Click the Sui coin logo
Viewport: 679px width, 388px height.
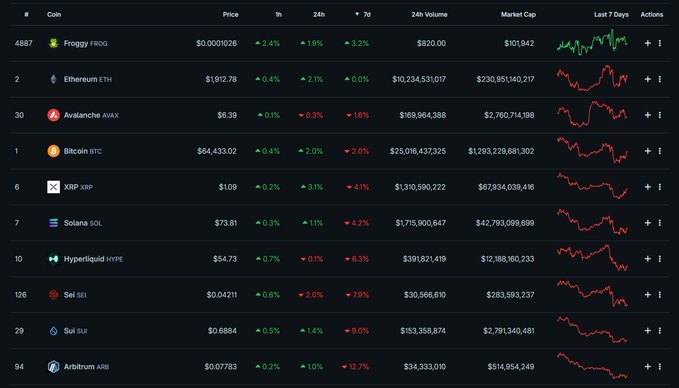coord(53,330)
